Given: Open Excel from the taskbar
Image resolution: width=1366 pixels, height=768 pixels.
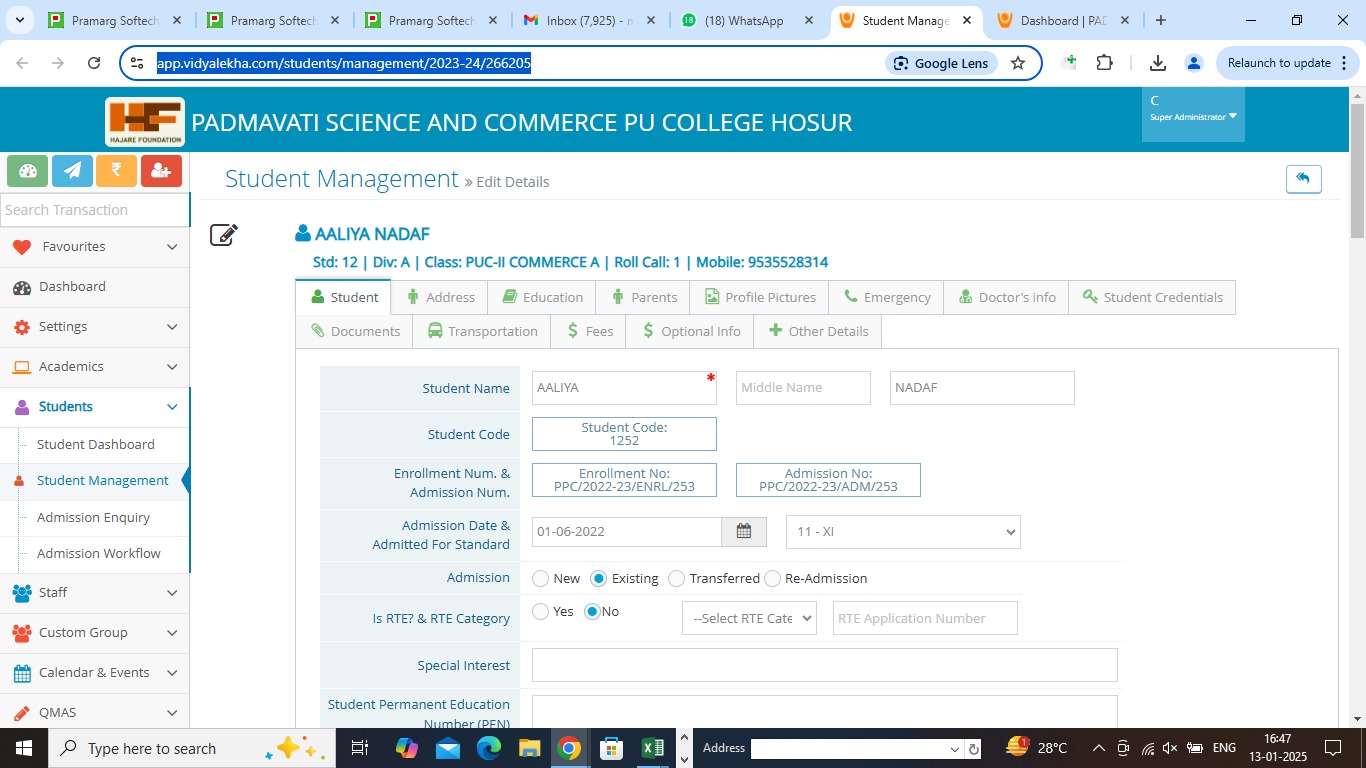Looking at the screenshot, I should (x=653, y=748).
